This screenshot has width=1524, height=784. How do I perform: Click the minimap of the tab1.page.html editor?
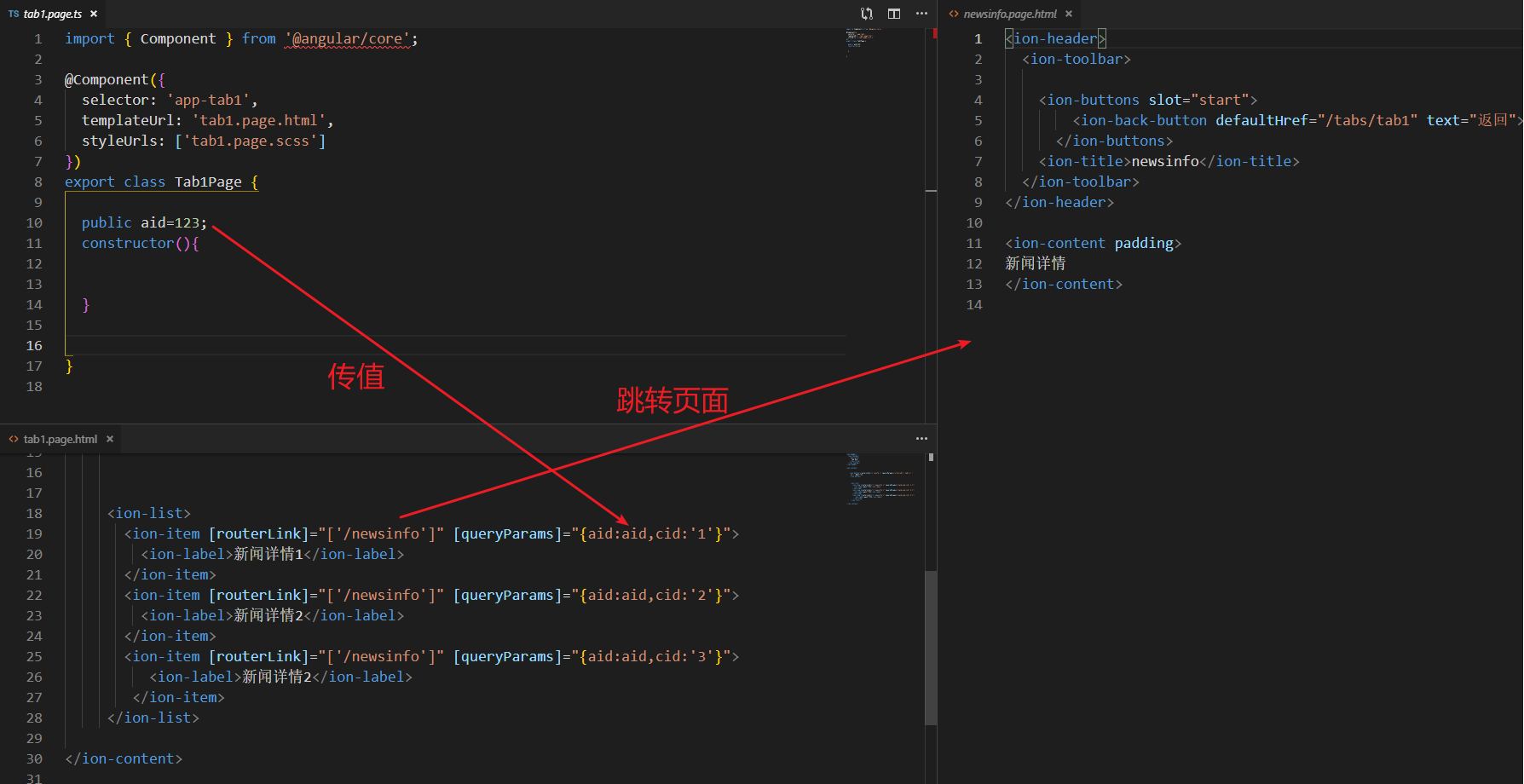tap(880, 479)
